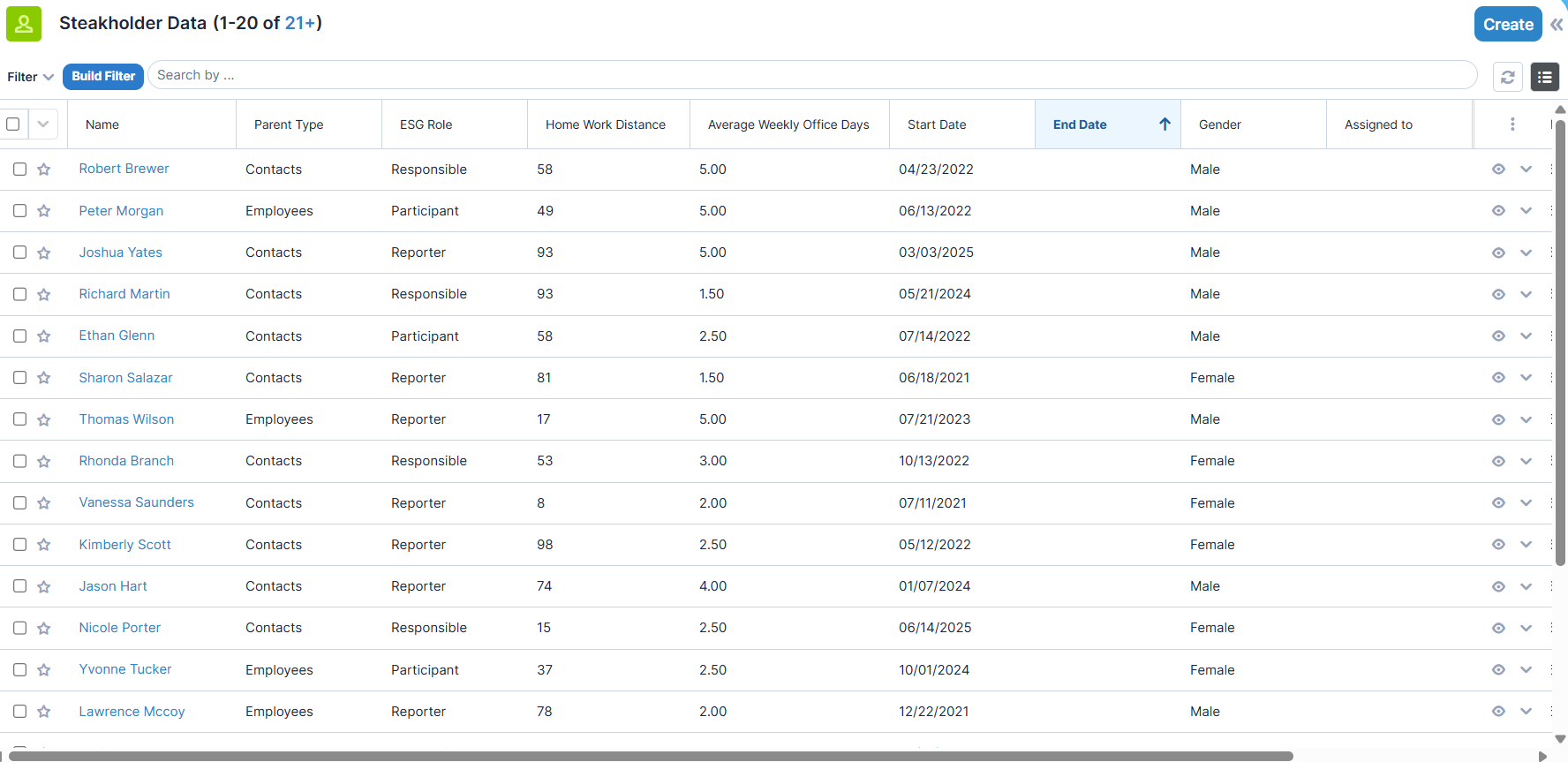Image resolution: width=1568 pixels, height=762 pixels.
Task: Mark Jason Hart as favorite
Action: [44, 586]
